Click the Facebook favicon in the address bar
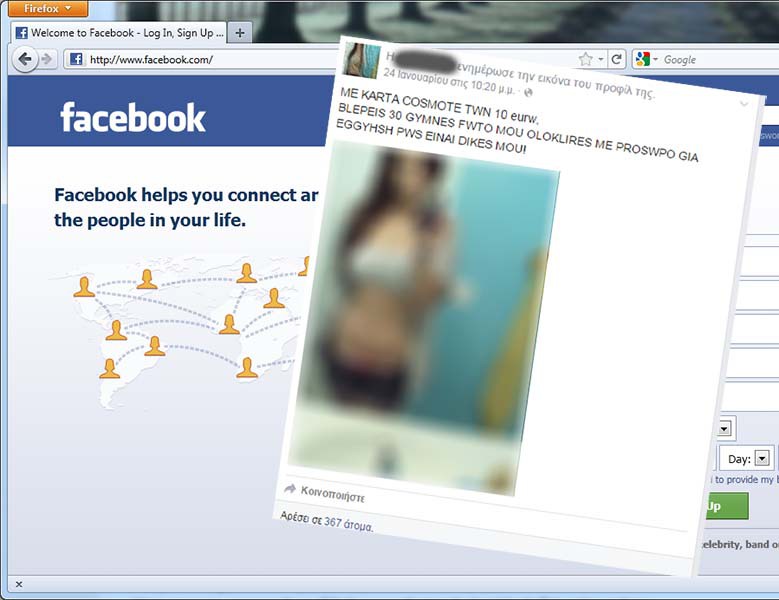779x600 pixels. pyautogui.click(x=76, y=59)
